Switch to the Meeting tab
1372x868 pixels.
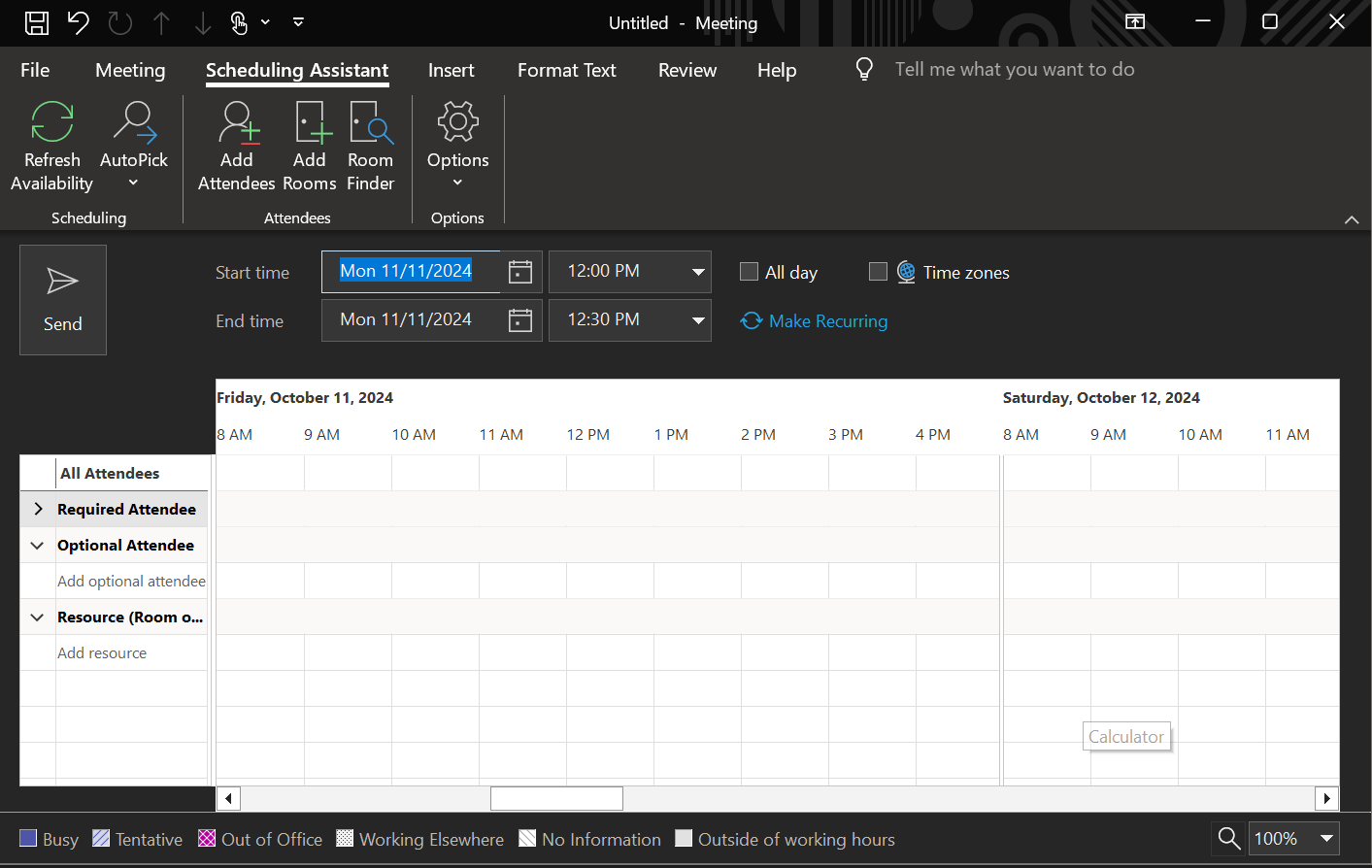coord(130,70)
